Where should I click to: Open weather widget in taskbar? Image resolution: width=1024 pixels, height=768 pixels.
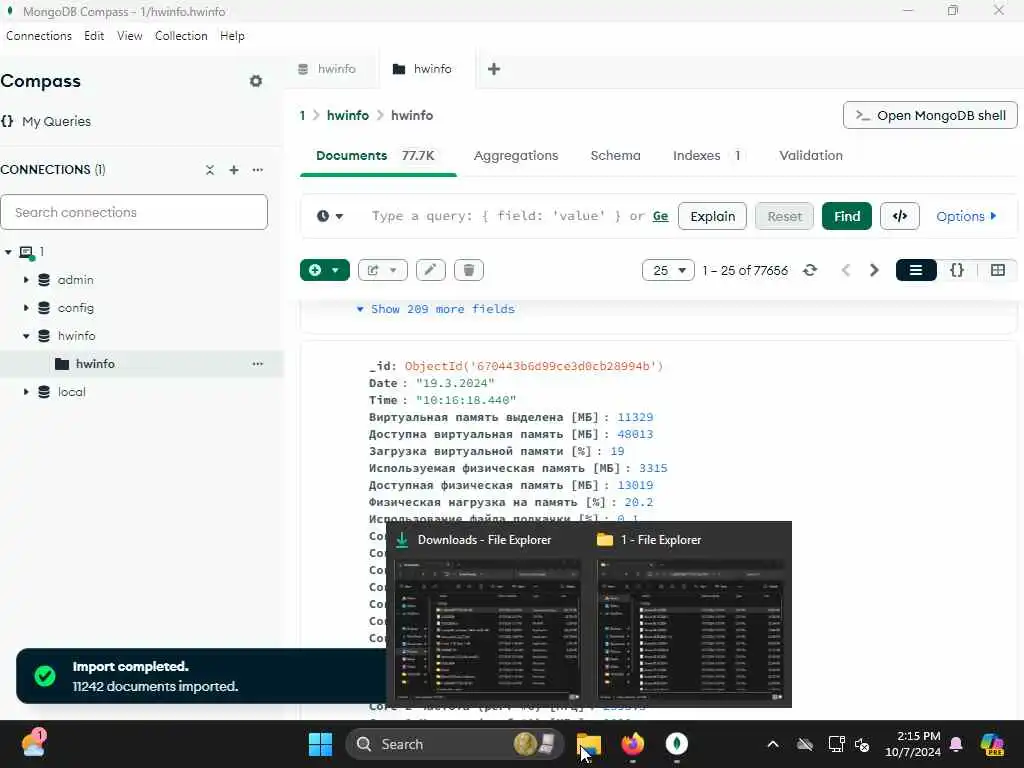coord(34,743)
